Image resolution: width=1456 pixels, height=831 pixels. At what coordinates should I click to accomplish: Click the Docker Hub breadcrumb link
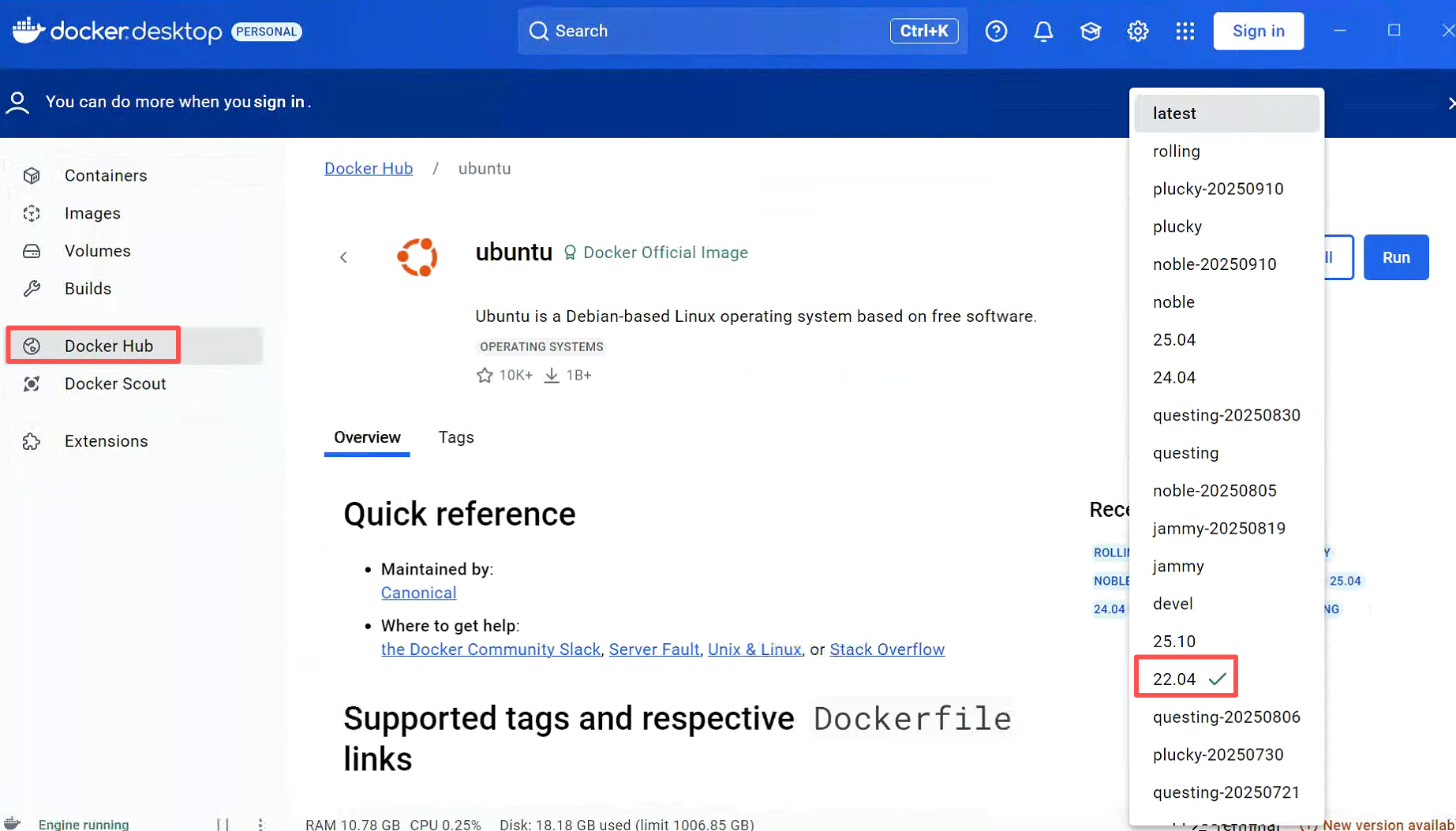369,169
